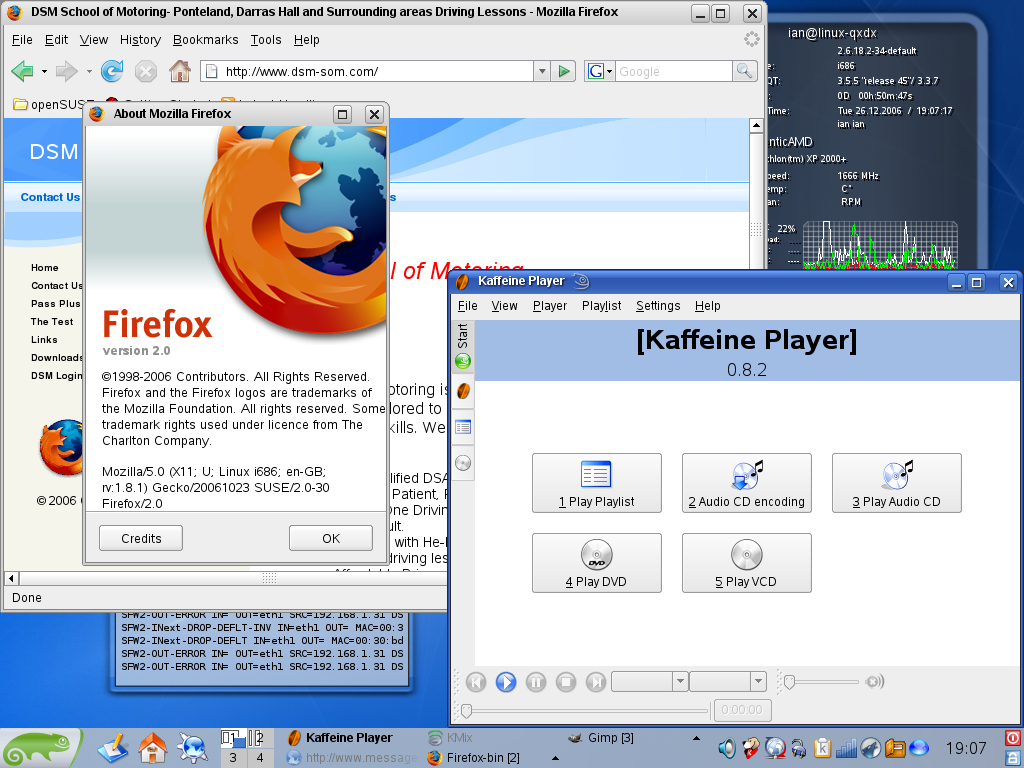The height and width of the screenshot is (768, 1024).
Task: Open Forward button history dropdown
Action: (x=89, y=71)
